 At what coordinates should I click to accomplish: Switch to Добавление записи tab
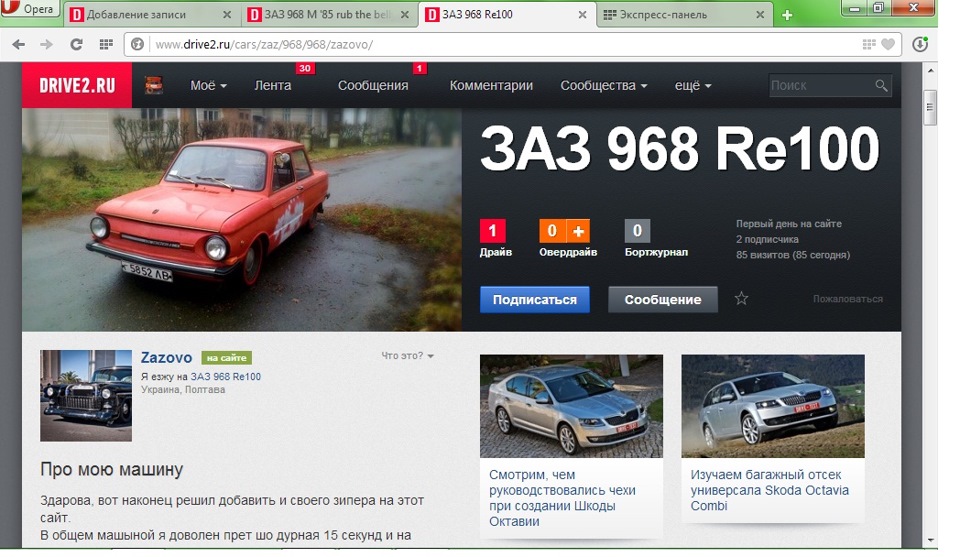pyautogui.click(x=150, y=15)
